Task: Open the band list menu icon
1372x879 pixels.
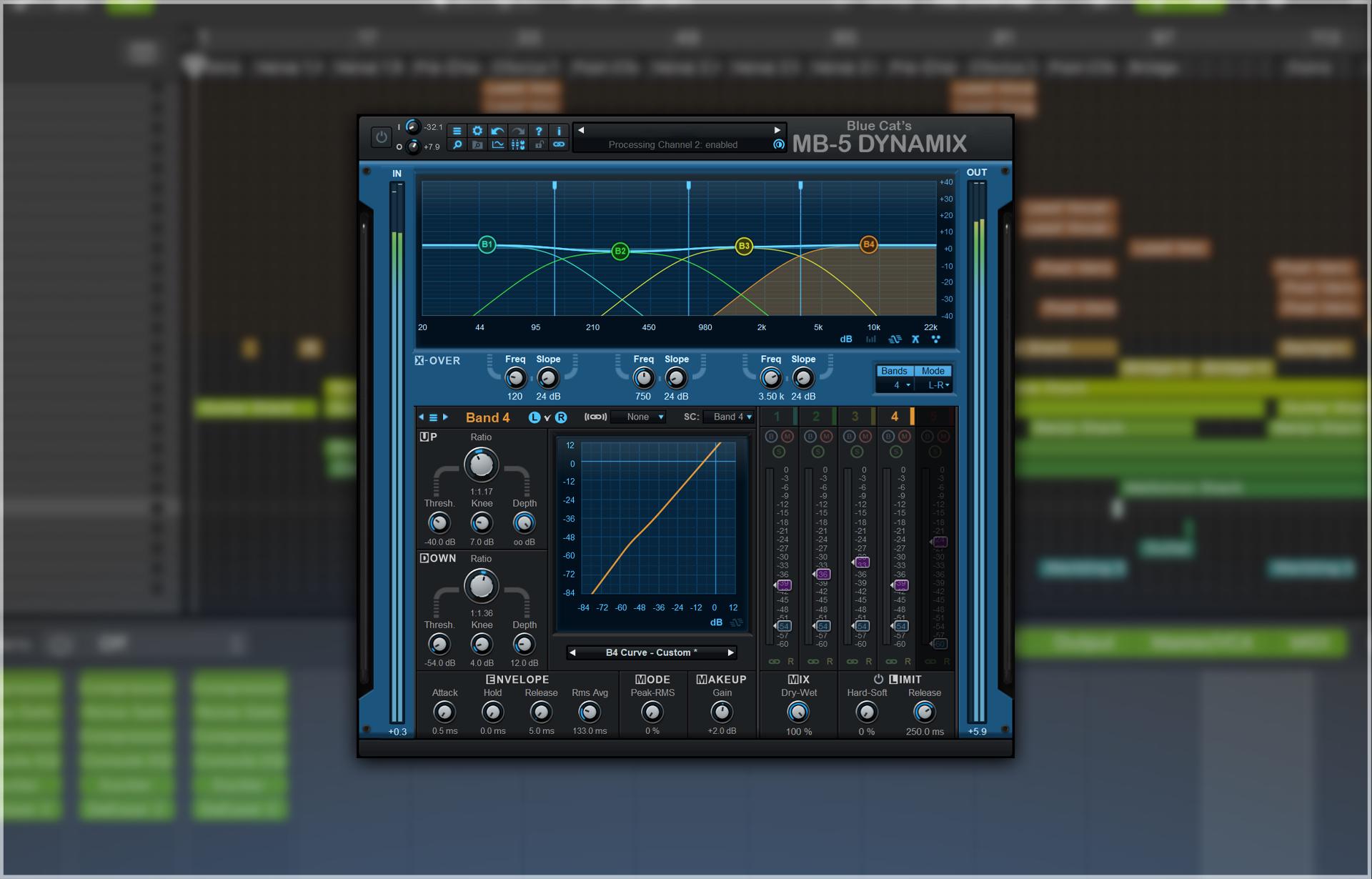Action: (433, 417)
